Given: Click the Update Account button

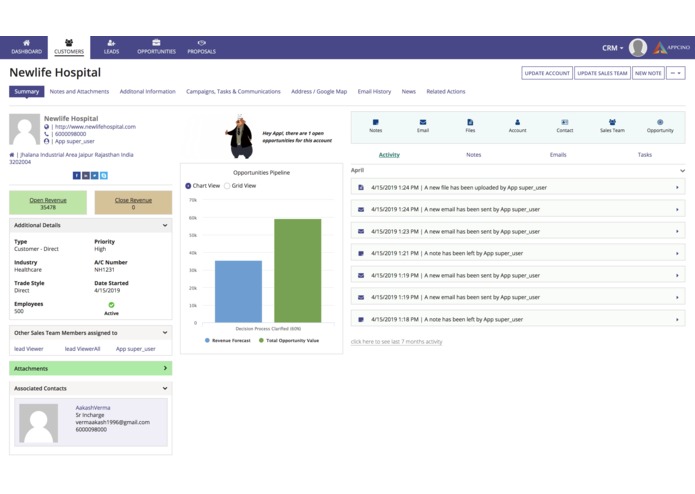Looking at the screenshot, I should coord(547,73).
